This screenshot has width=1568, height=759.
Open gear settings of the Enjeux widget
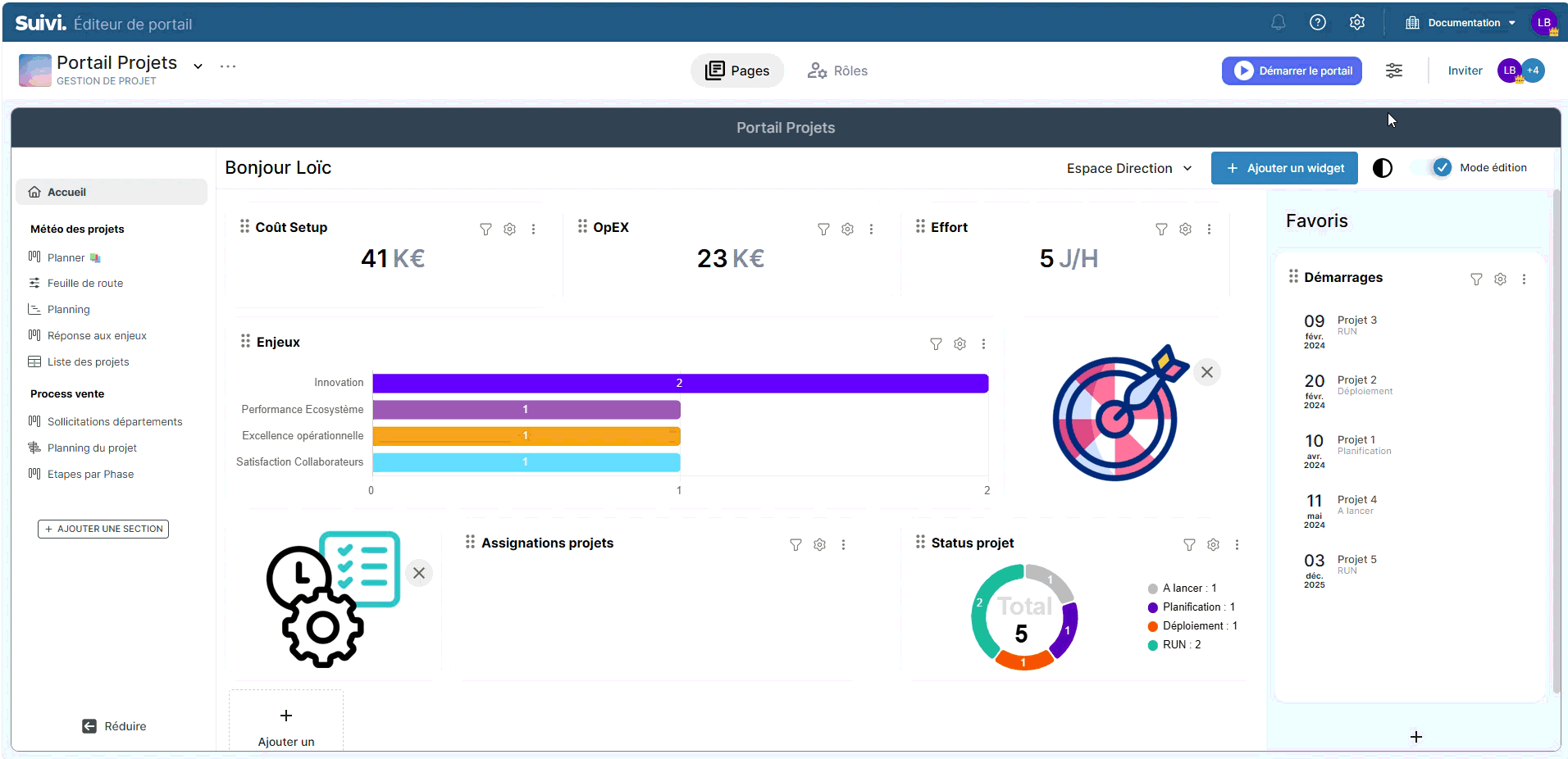tap(959, 344)
